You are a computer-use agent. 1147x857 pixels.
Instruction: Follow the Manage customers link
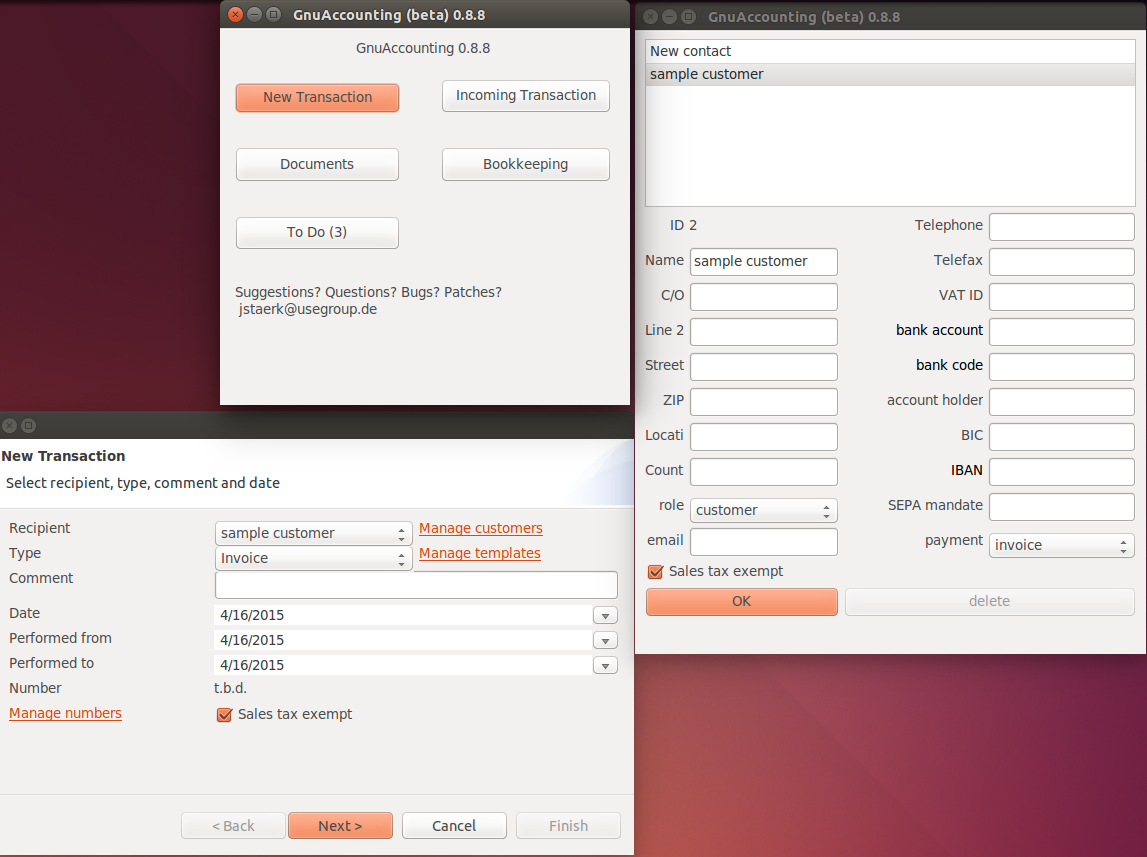tap(481, 528)
